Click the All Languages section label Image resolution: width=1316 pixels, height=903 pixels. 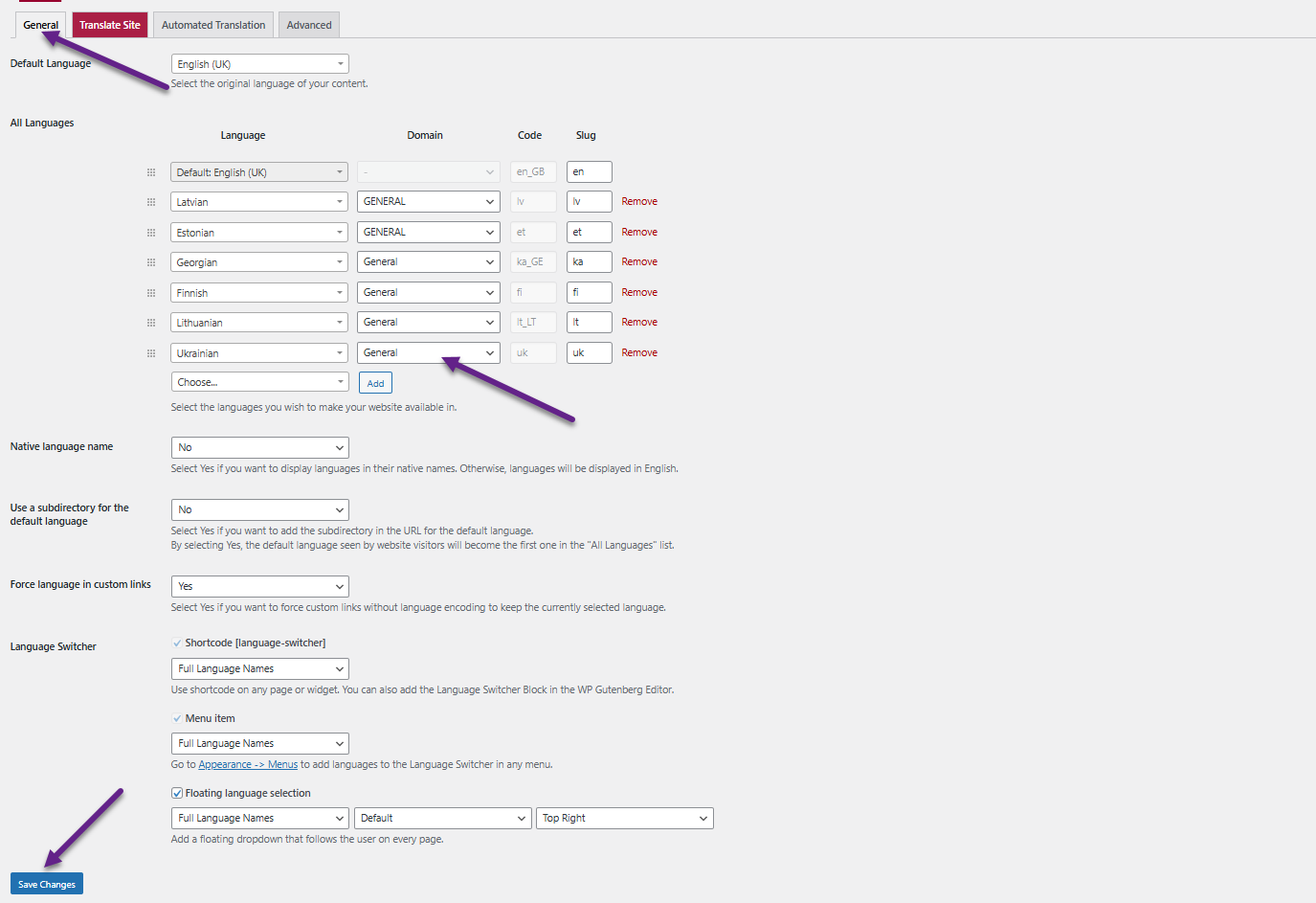(42, 123)
